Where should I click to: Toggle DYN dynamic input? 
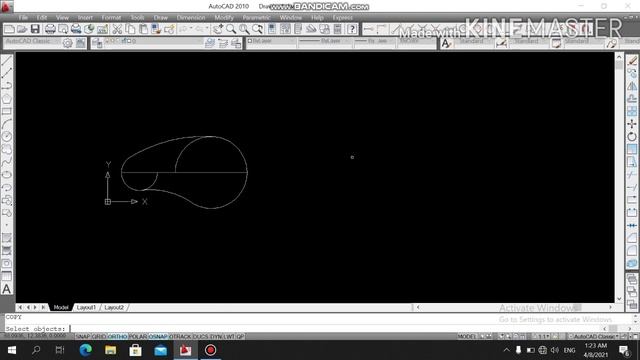point(216,337)
